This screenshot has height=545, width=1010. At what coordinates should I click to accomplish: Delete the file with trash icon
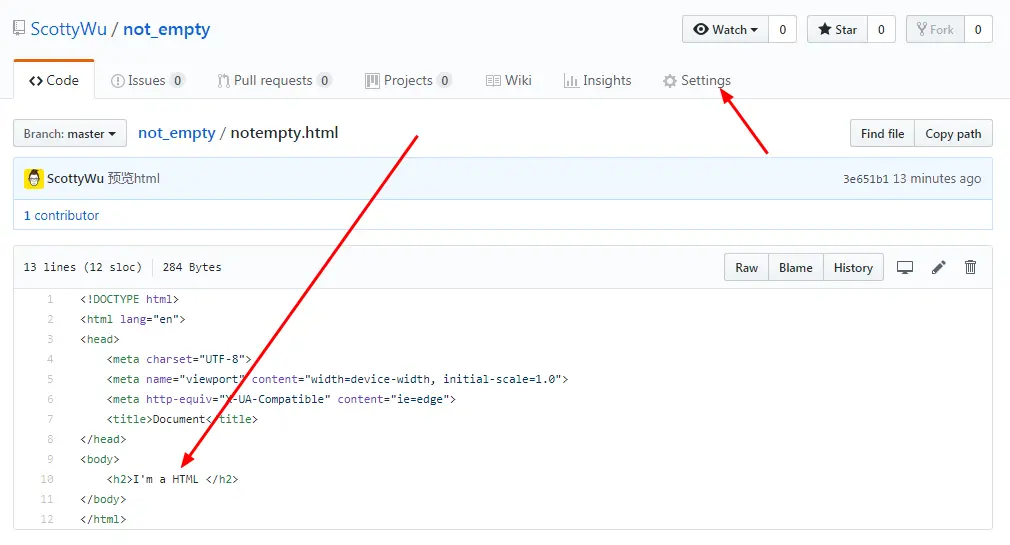pos(970,267)
